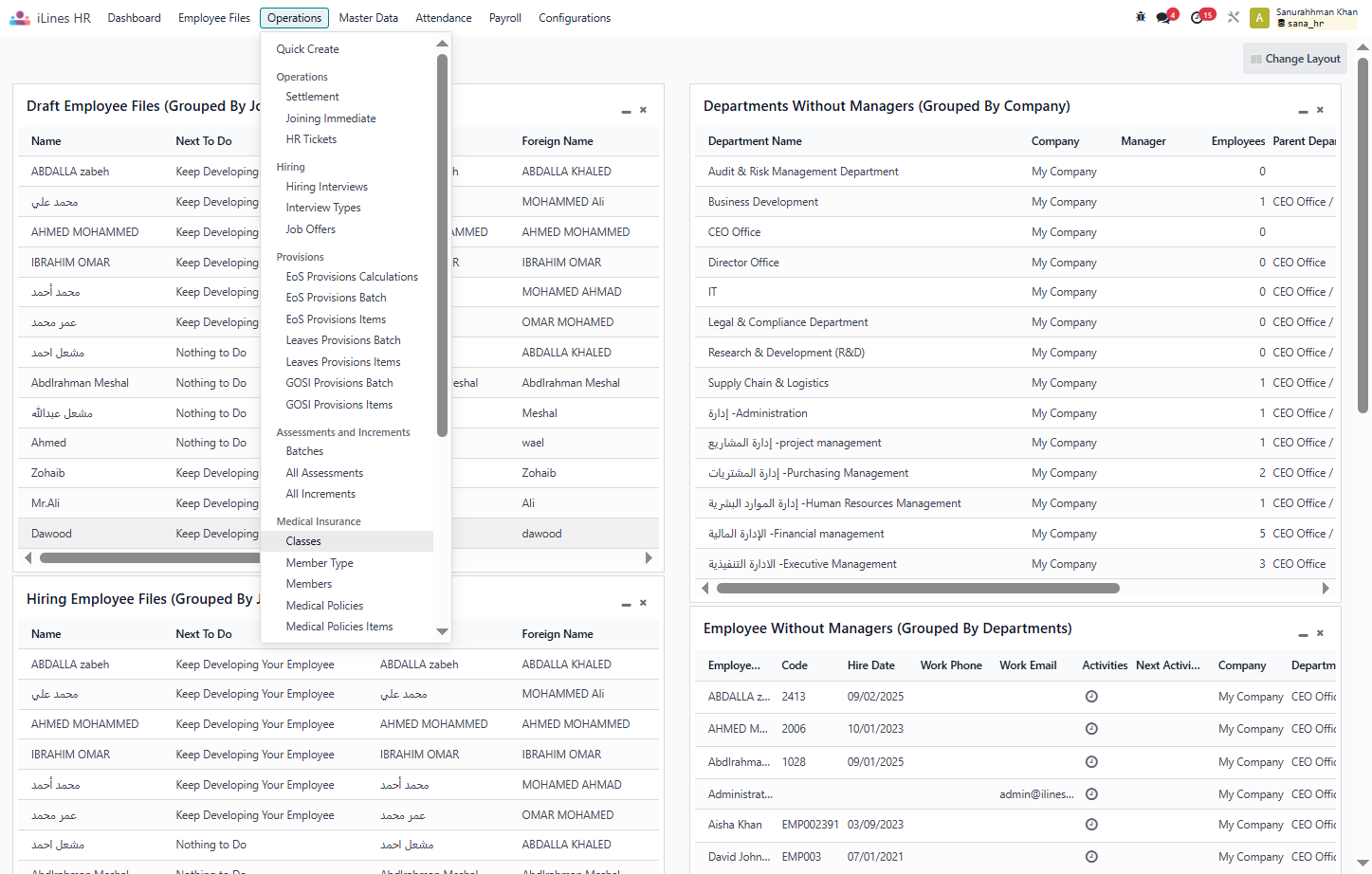This screenshot has width=1372, height=874.
Task: Choose Hiring Interviews in the menu
Action: click(326, 187)
